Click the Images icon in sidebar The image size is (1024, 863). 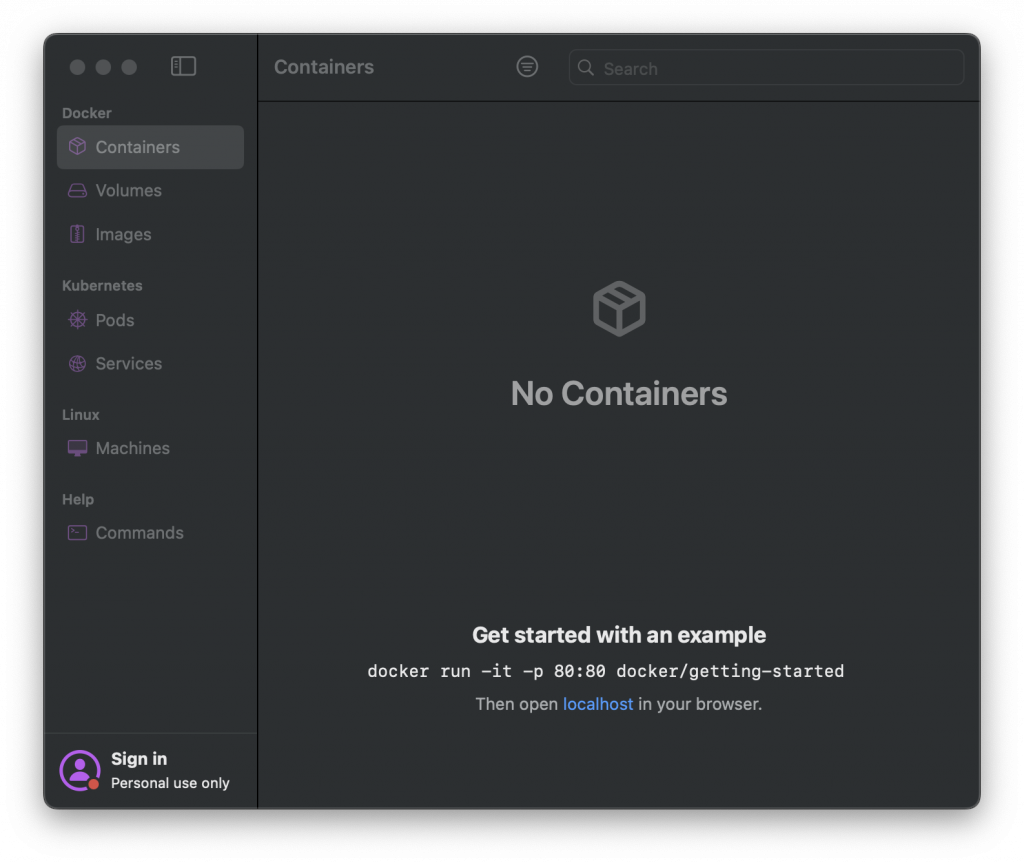(x=77, y=234)
